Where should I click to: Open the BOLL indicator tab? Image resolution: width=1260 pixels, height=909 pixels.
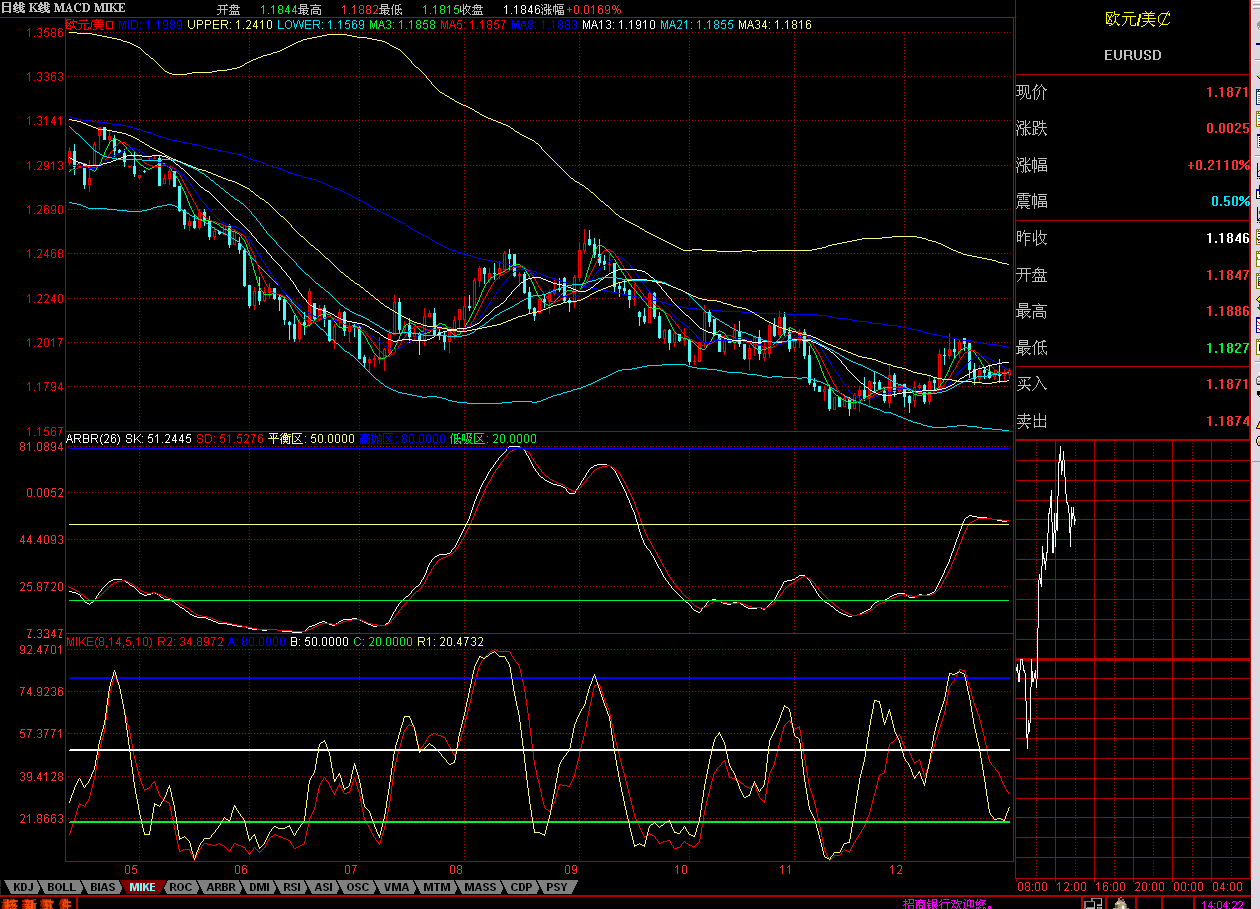point(61,887)
